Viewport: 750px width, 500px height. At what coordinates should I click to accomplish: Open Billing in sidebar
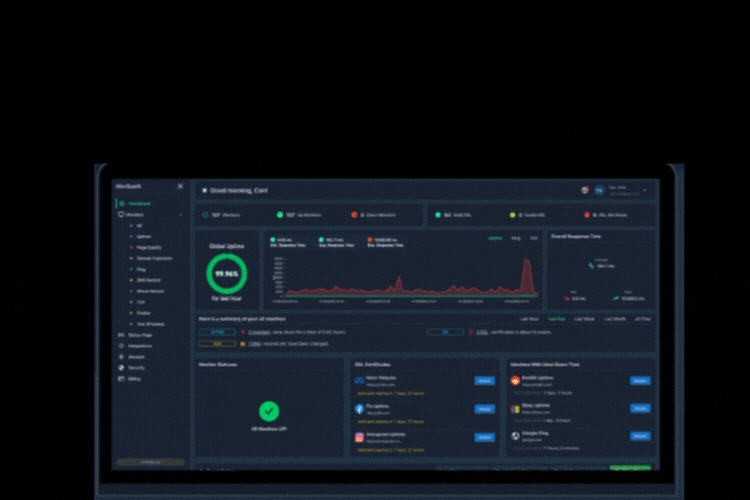134,379
